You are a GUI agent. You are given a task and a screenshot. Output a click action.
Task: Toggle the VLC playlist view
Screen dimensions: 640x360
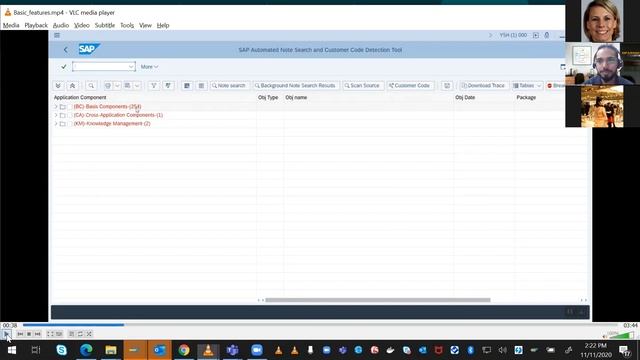coord(71,334)
